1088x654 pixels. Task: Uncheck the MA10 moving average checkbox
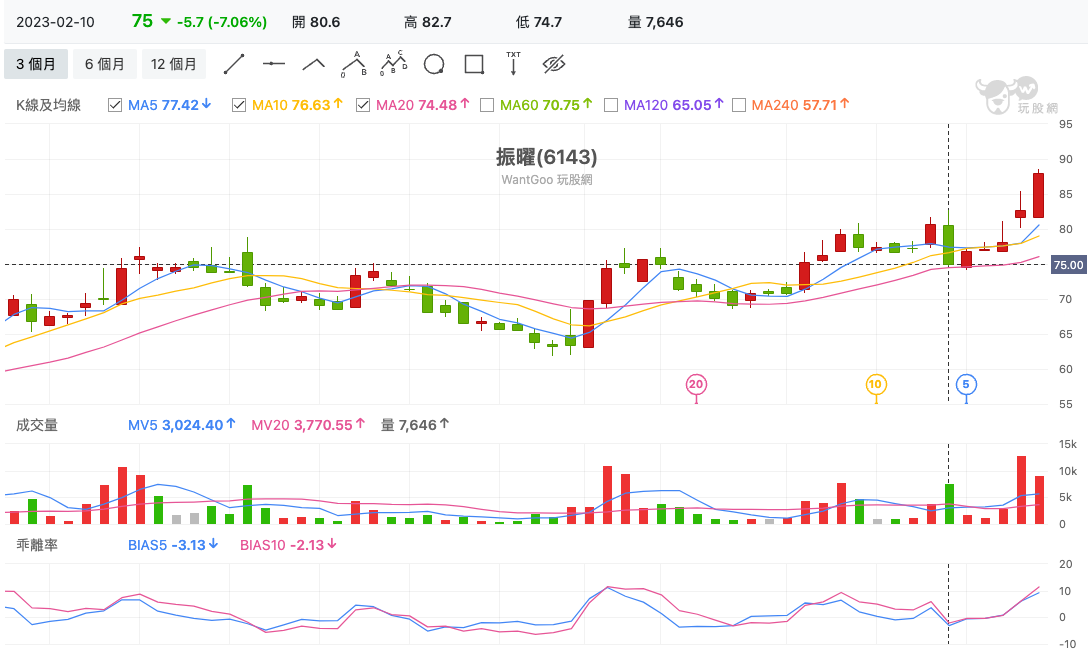(x=239, y=105)
